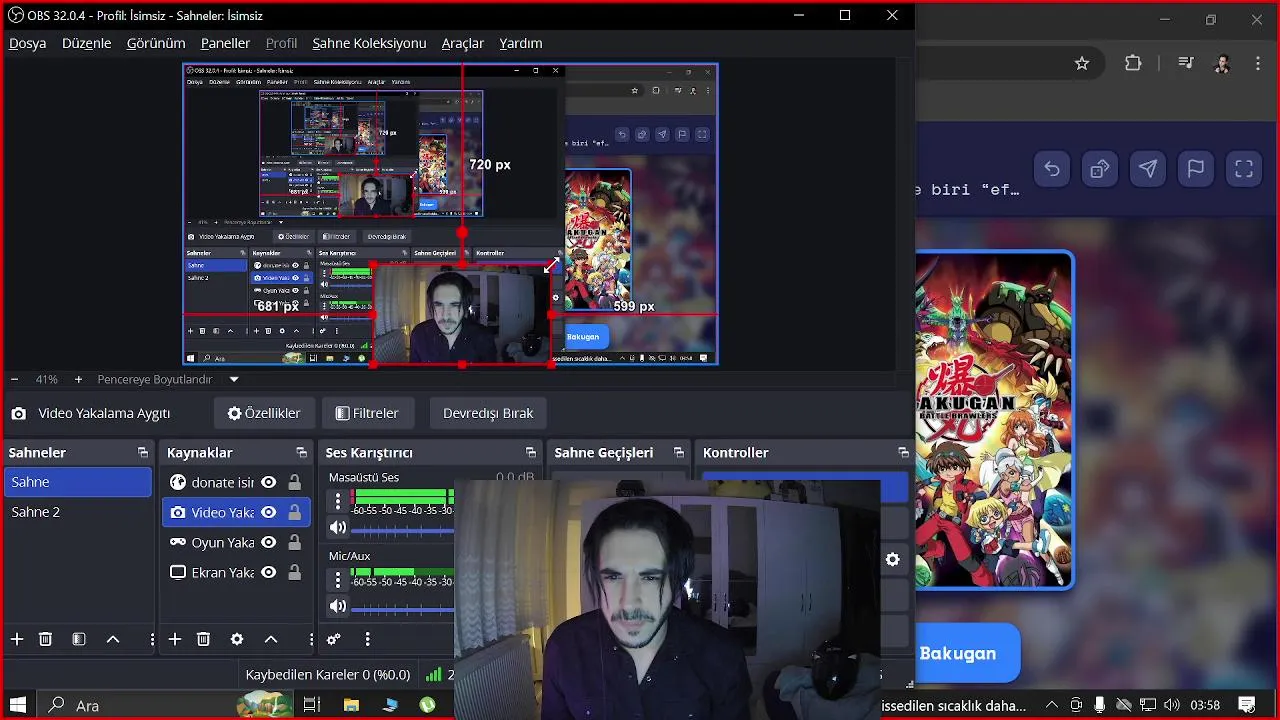Click the settings gear in Kontroller panel
Screen dimensions: 1280x720
coord(893,560)
